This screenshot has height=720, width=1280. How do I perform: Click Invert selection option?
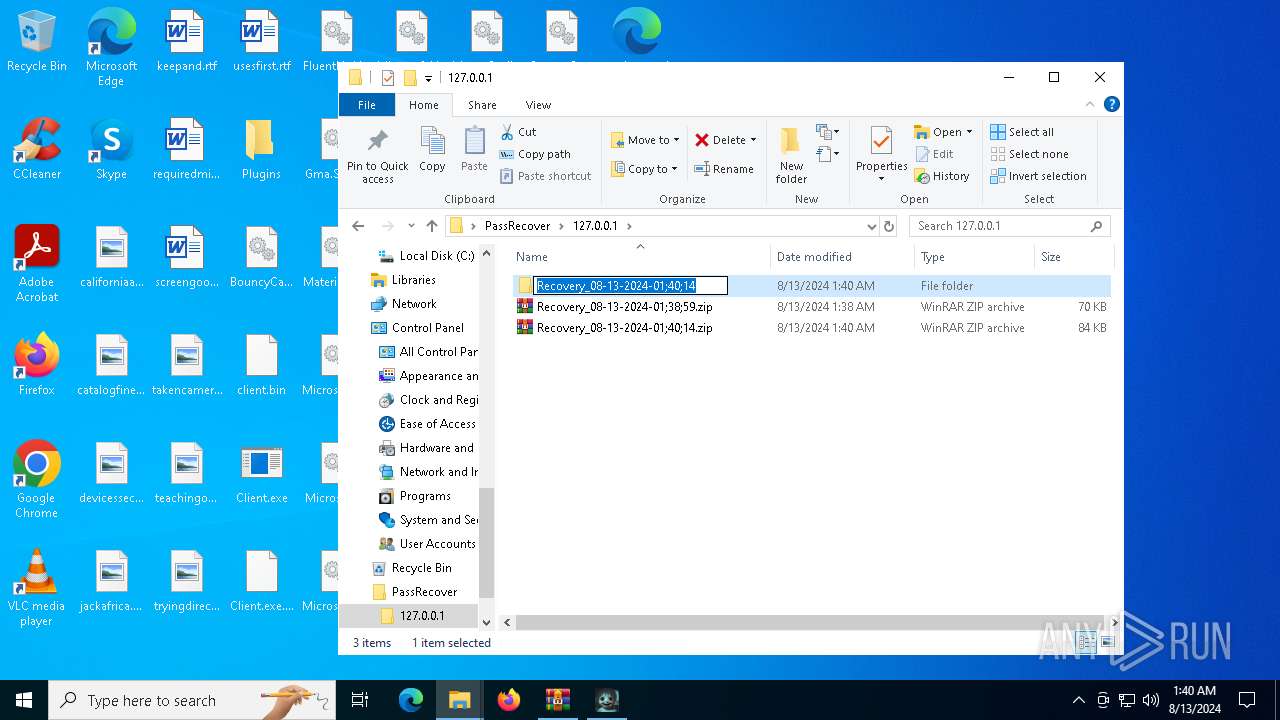(x=1038, y=176)
